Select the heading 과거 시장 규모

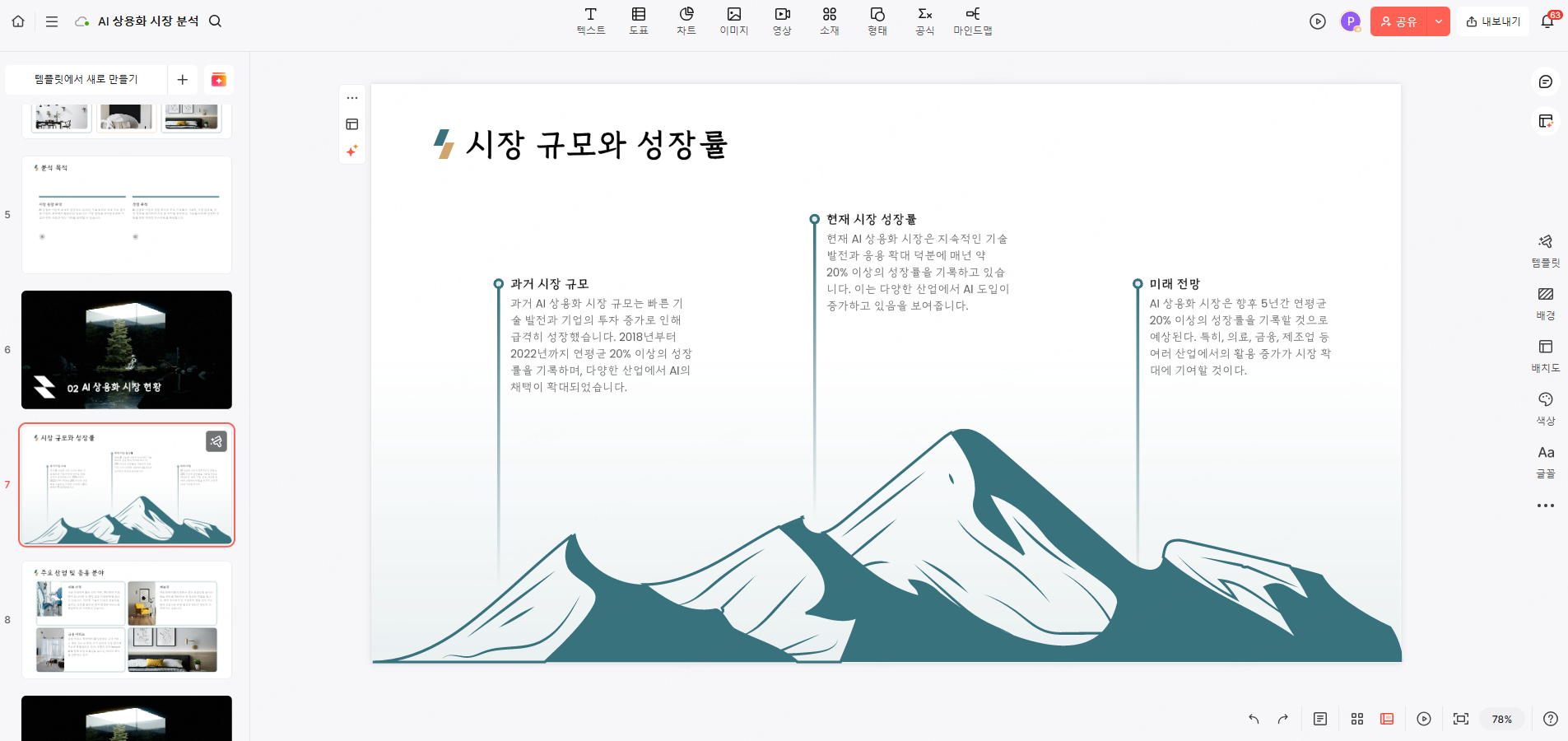(x=550, y=284)
